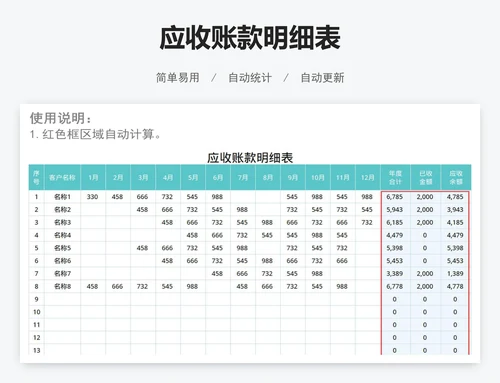Viewport: 500px width, 383px height.
Task: Click the large 应收账款明细表 page title
Action: click(250, 38)
